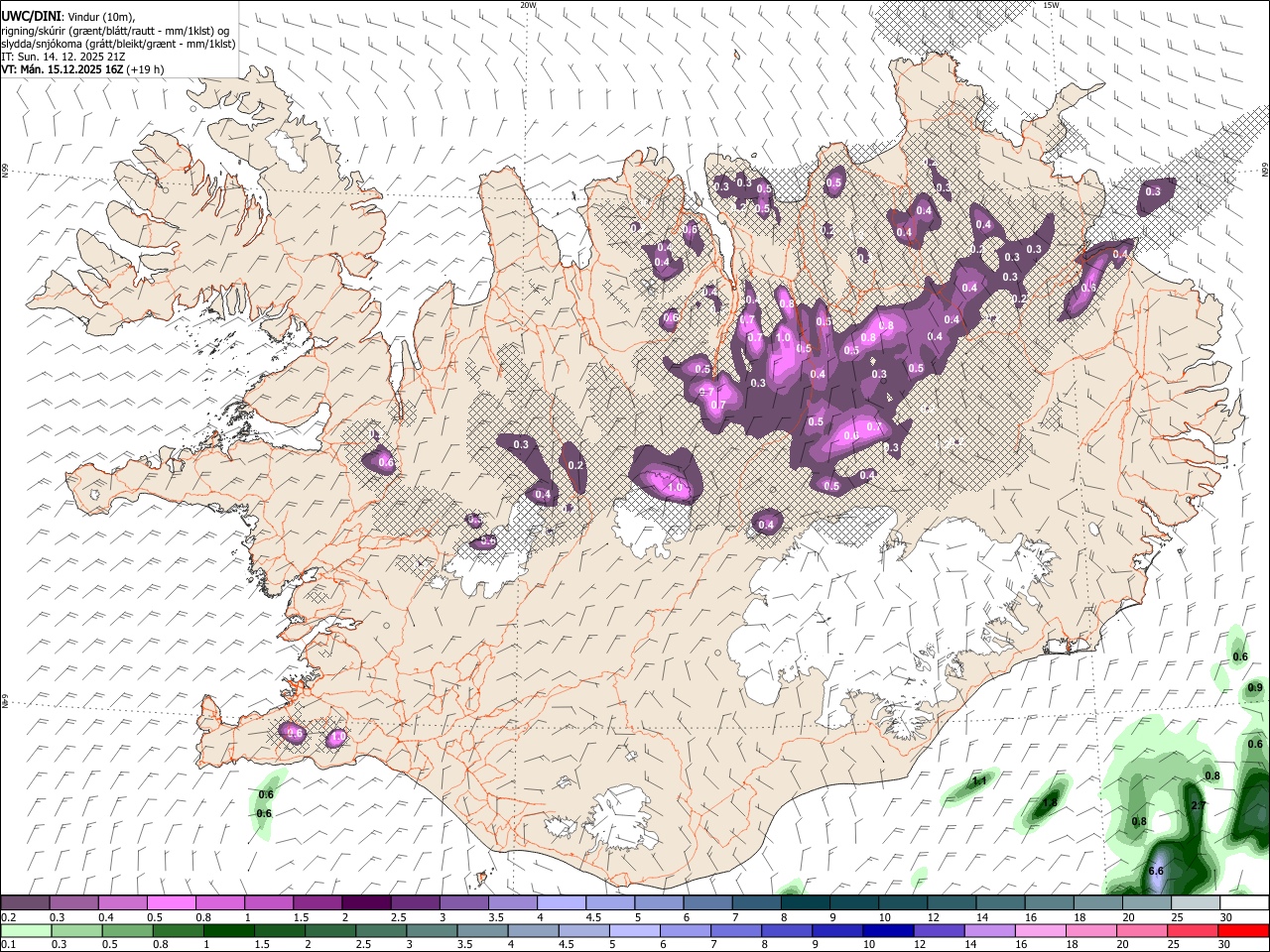Select the 1.8 dark green rain cell
Image resolution: width=1270 pixels, height=952 pixels.
(x=1051, y=802)
